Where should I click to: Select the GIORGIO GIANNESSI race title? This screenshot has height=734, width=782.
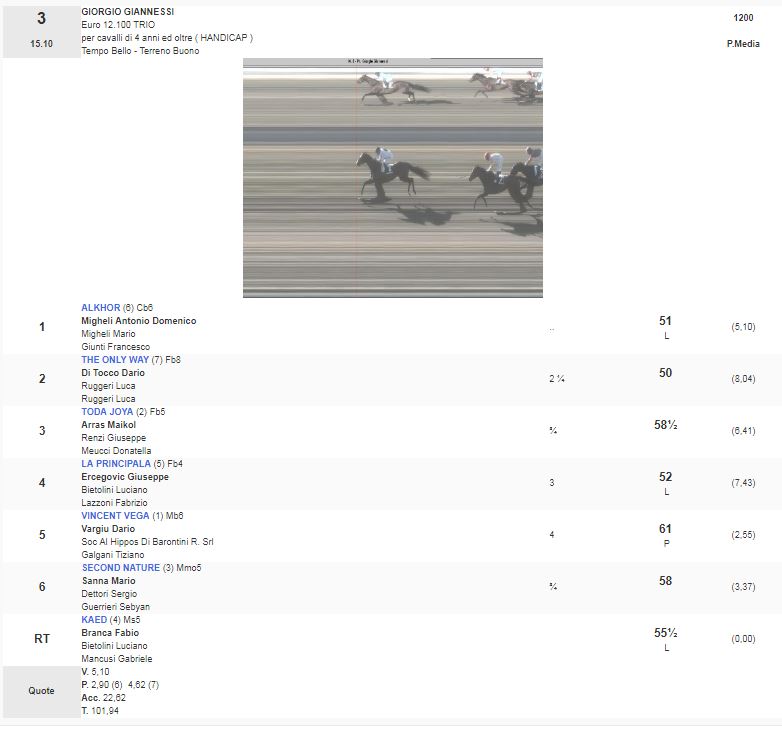tap(127, 12)
